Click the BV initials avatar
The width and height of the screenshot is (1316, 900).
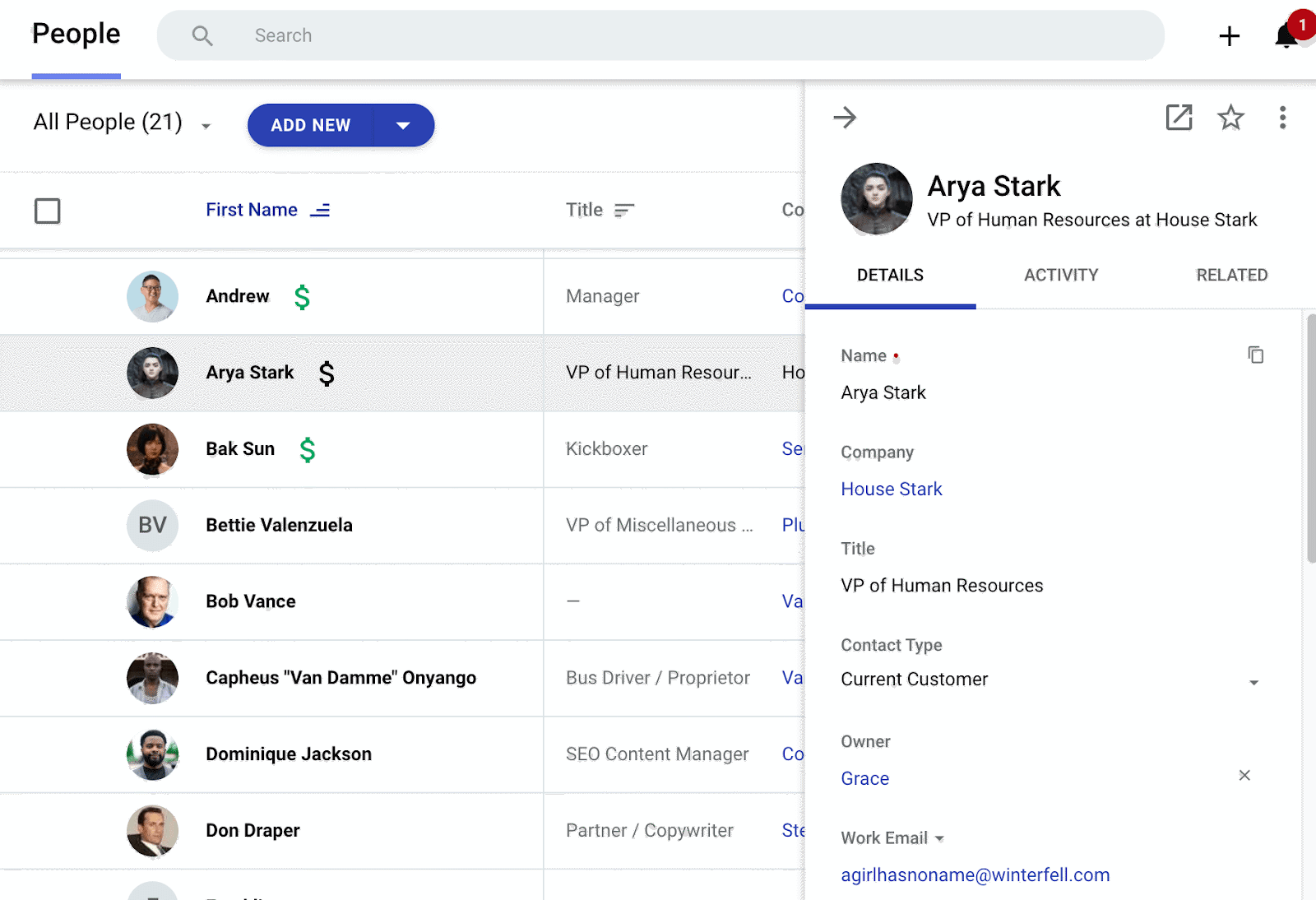pos(152,525)
